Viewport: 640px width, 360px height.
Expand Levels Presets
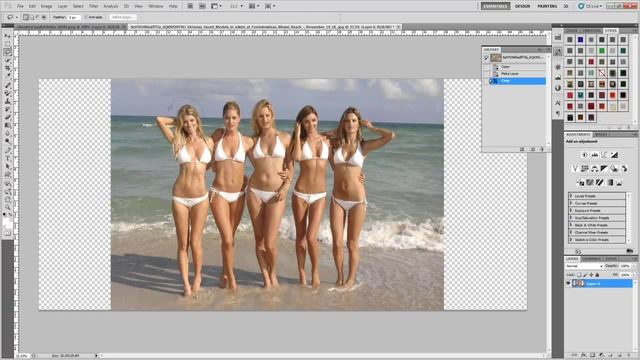pos(571,196)
